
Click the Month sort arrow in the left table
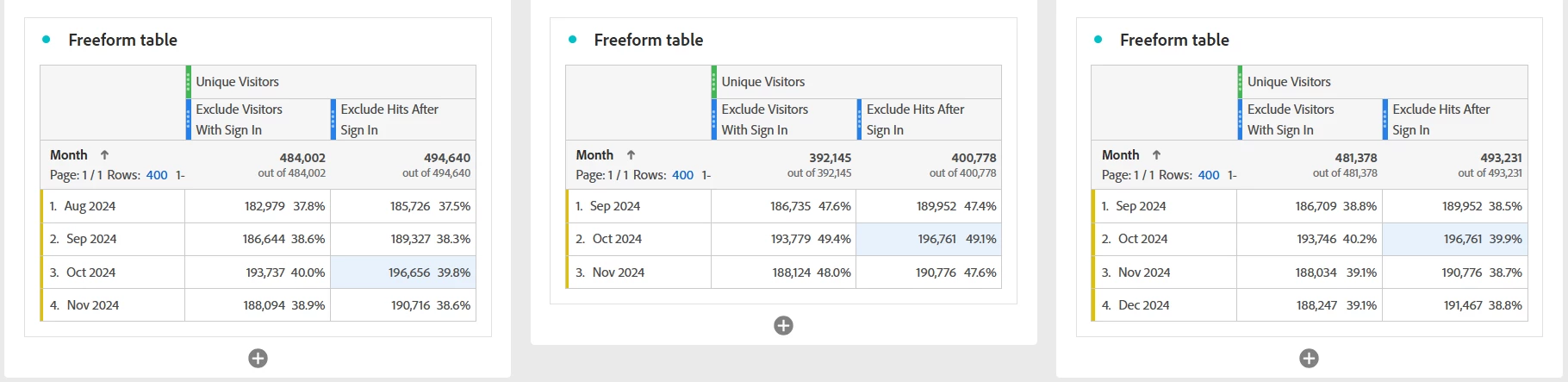click(x=104, y=155)
